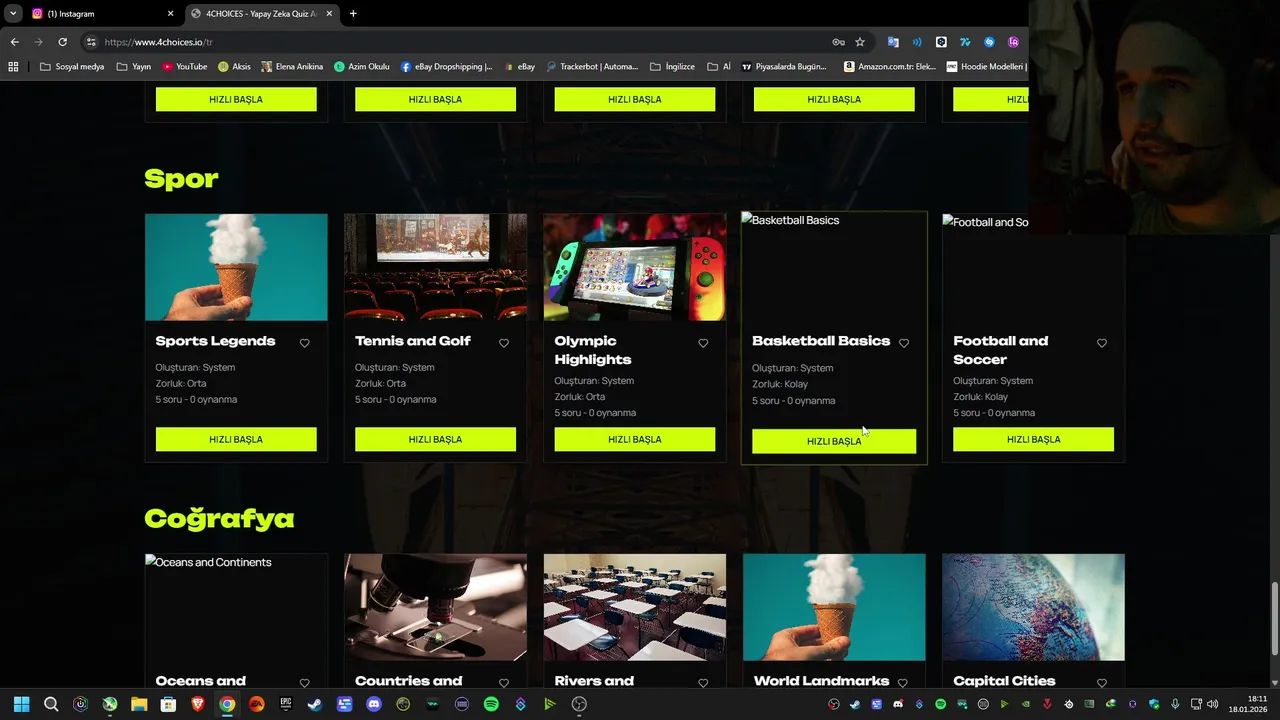Open the password key icon in address bar
The width and height of the screenshot is (1280, 720).
coord(838,42)
